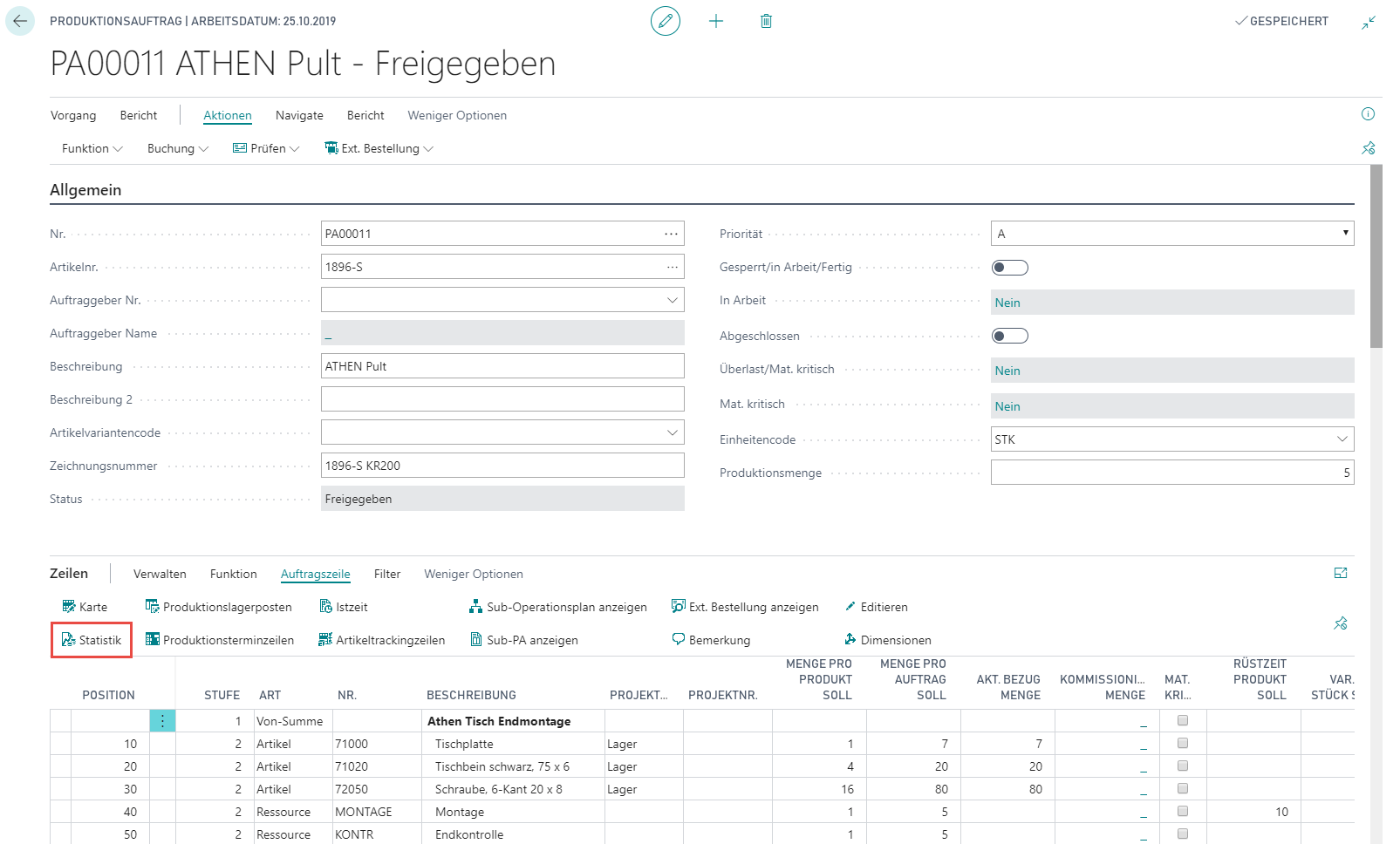Check Mat. Kri. box for Tischplatte row

coord(1183,743)
